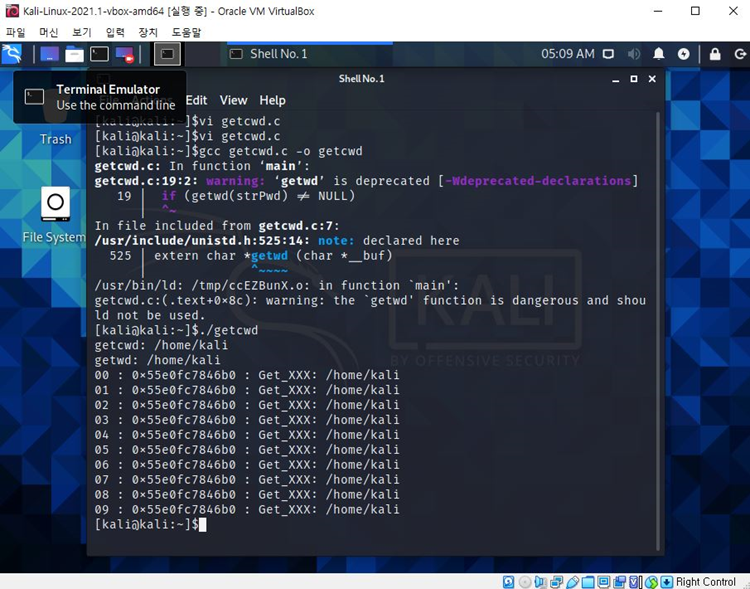
Task: Click the CPU virtualization status icon
Action: 635,582
